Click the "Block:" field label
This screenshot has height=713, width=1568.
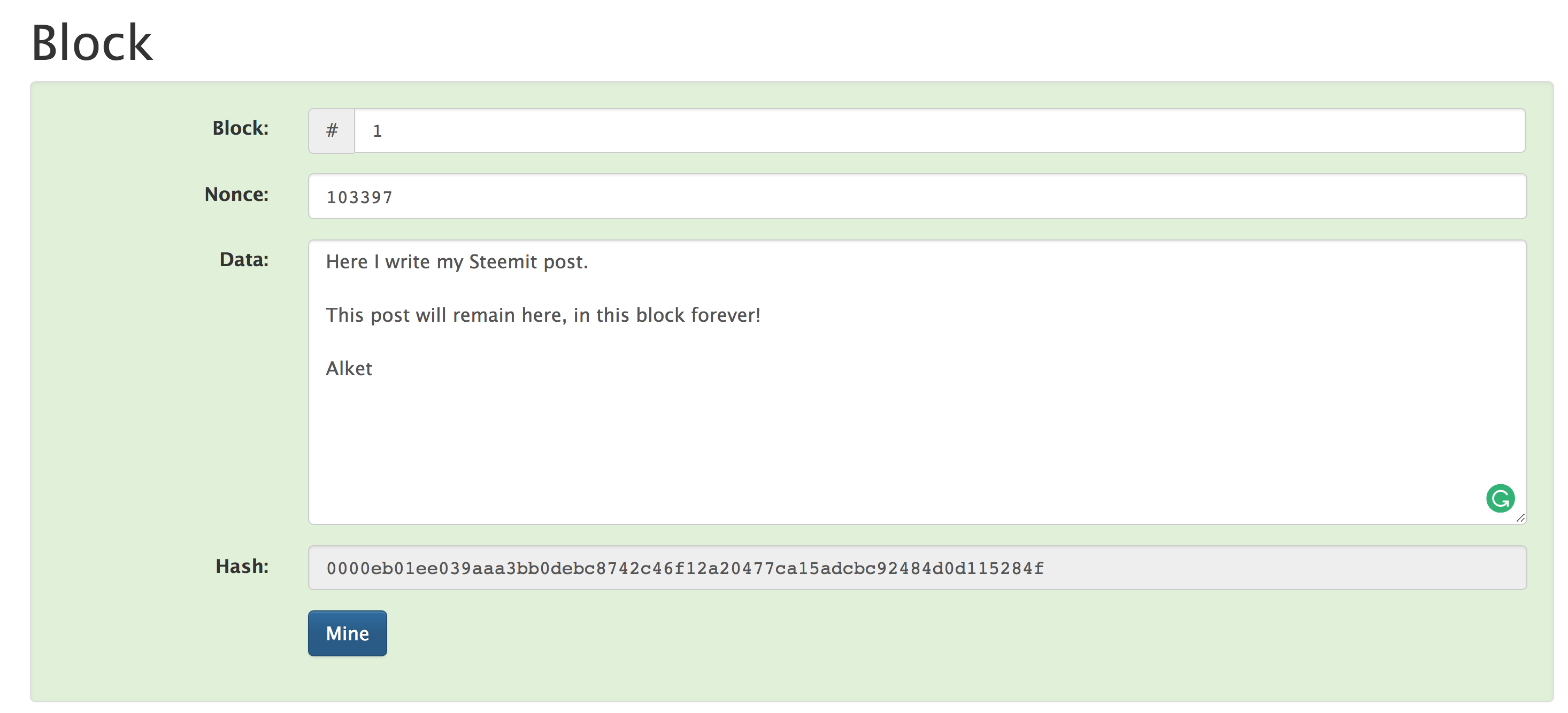(240, 128)
